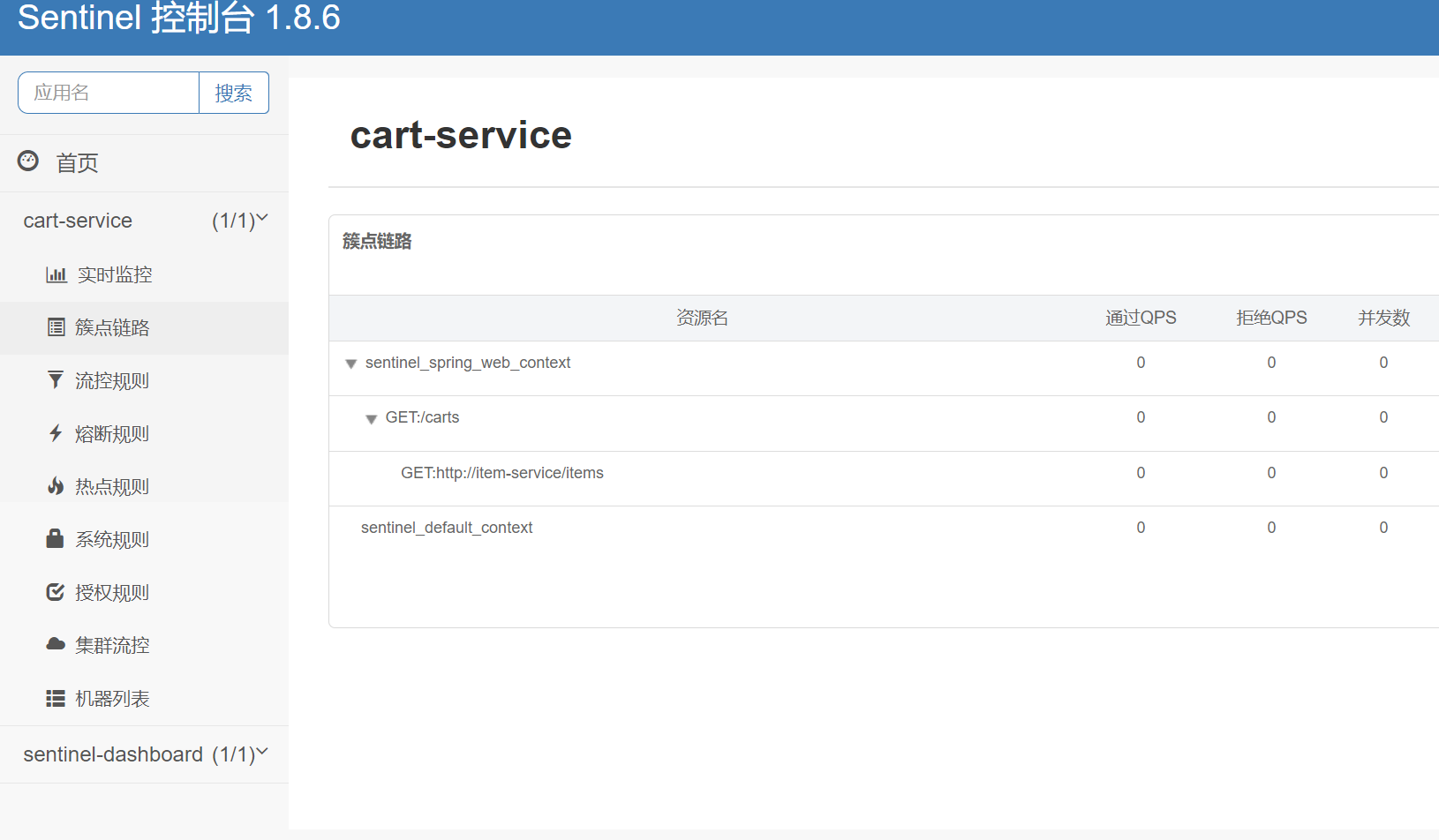The image size is (1439, 840).
Task: Click the list icon for 机器列表
Action: coord(56,699)
